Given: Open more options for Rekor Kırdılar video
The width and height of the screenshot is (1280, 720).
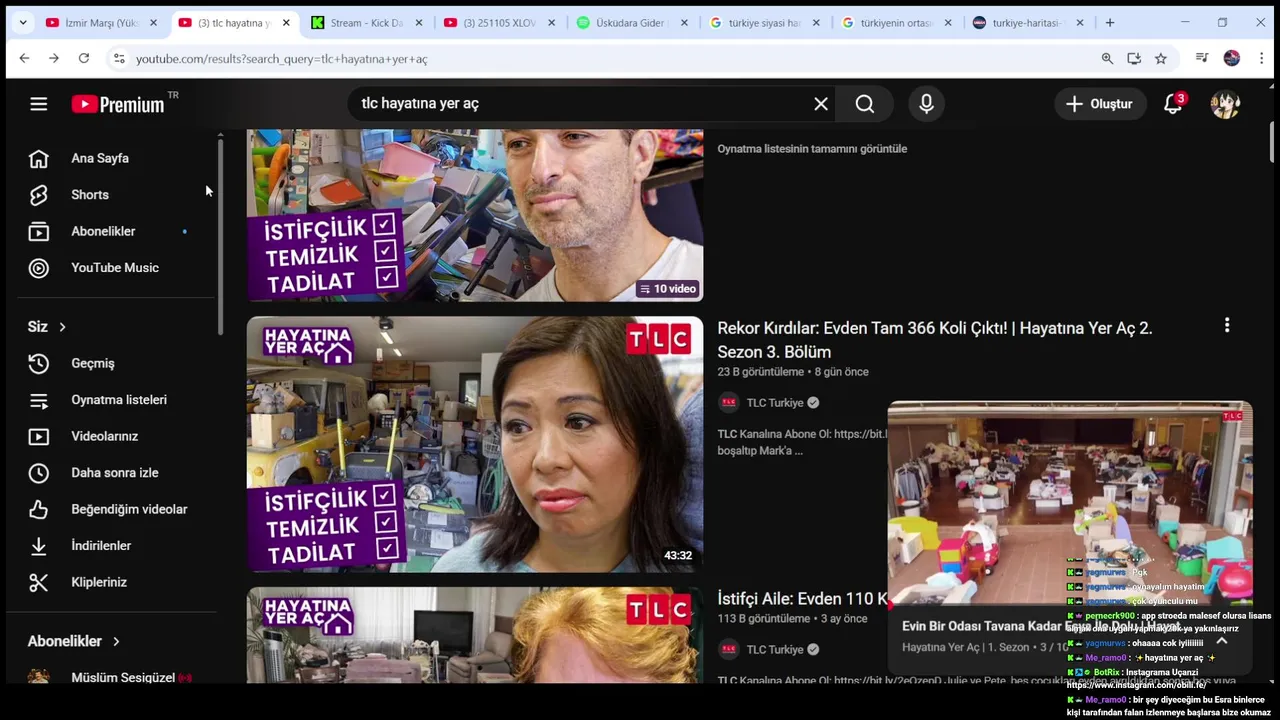Looking at the screenshot, I should pos(1227,325).
